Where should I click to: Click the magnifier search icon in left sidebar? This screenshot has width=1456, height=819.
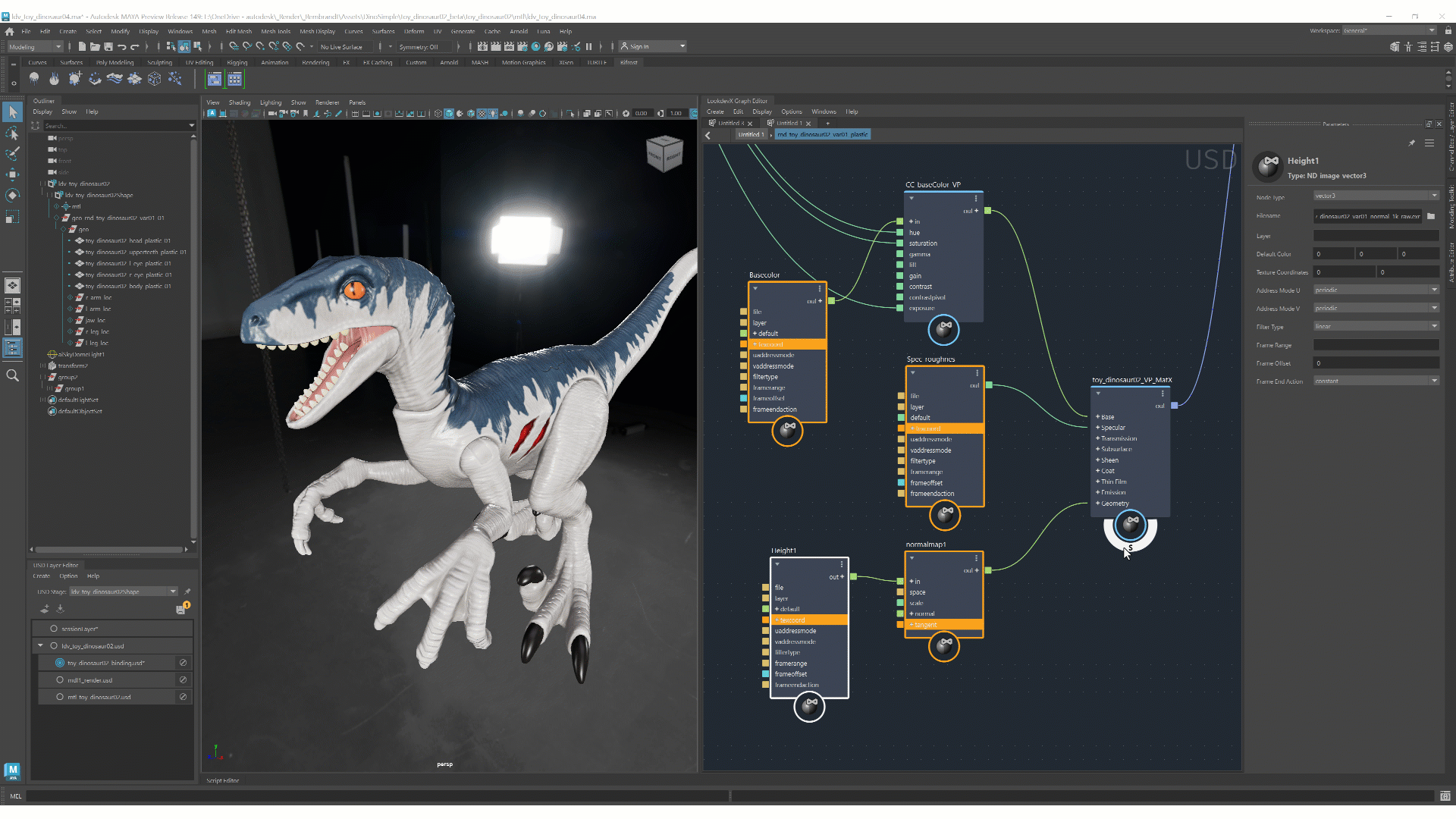[12, 375]
